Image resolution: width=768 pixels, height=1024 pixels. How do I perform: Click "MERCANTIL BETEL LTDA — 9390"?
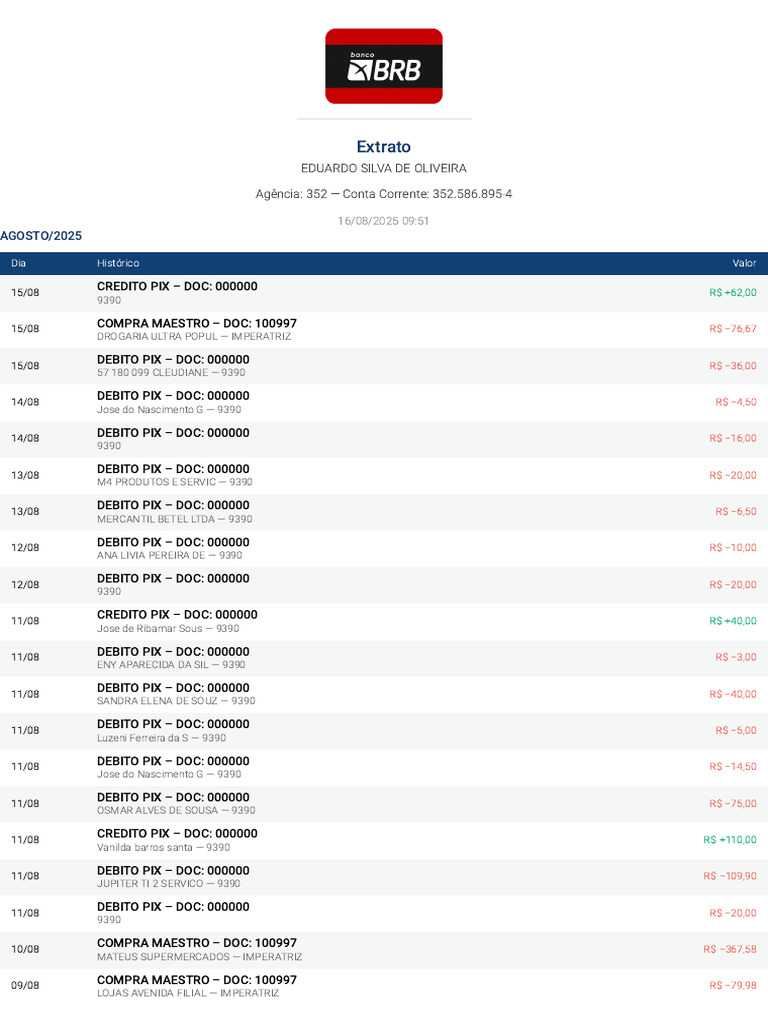pyautogui.click(x=174, y=519)
